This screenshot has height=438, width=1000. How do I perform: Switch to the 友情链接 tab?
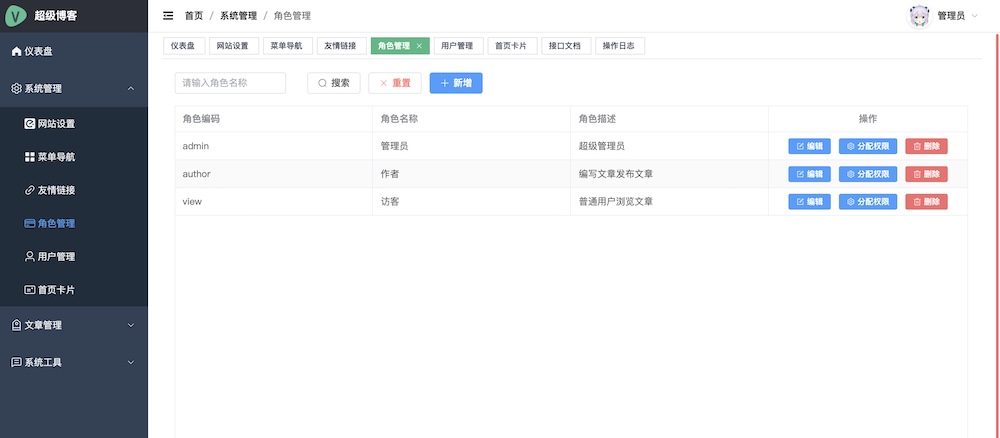point(341,46)
